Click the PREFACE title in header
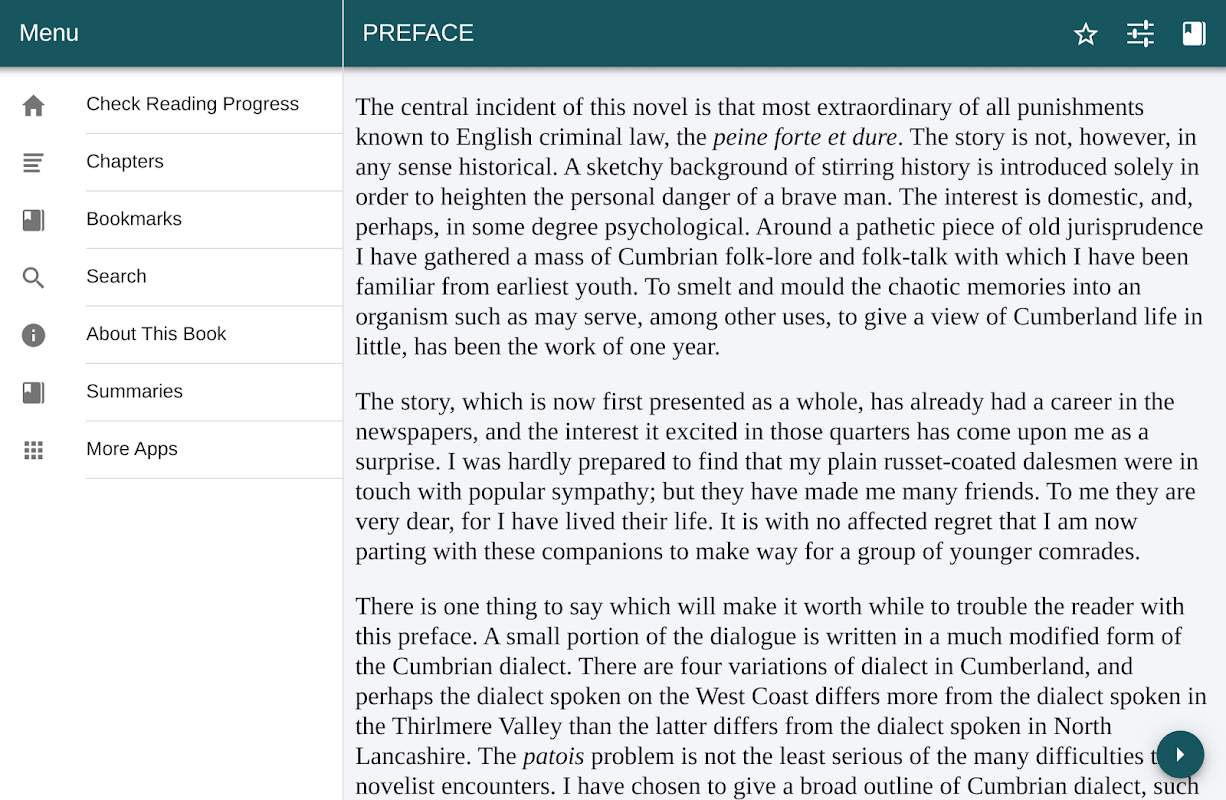The image size is (1226, 800). (418, 33)
